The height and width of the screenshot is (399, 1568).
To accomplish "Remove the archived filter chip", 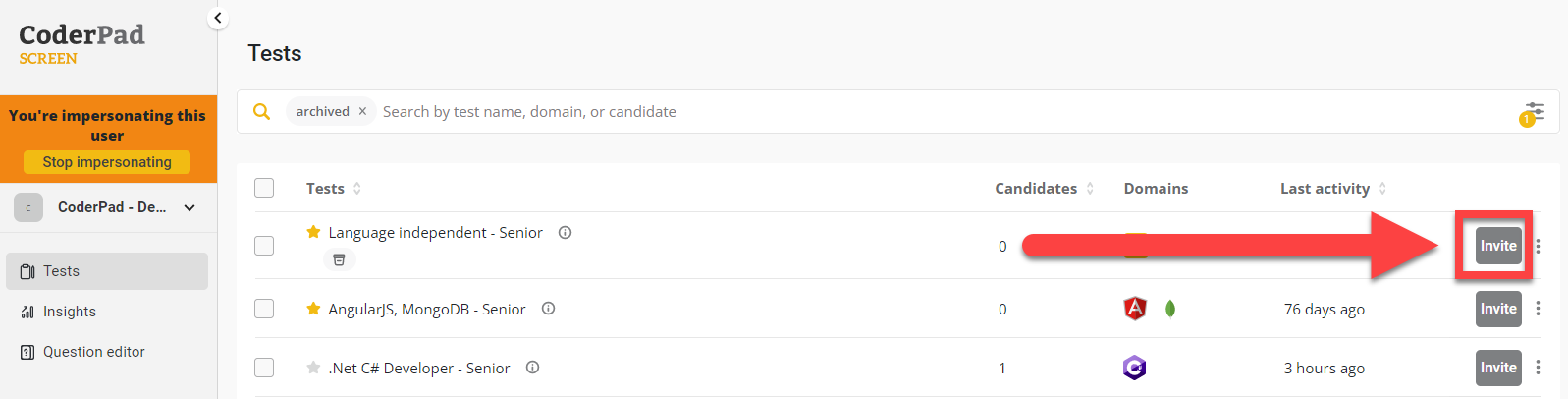I will click(x=362, y=112).
